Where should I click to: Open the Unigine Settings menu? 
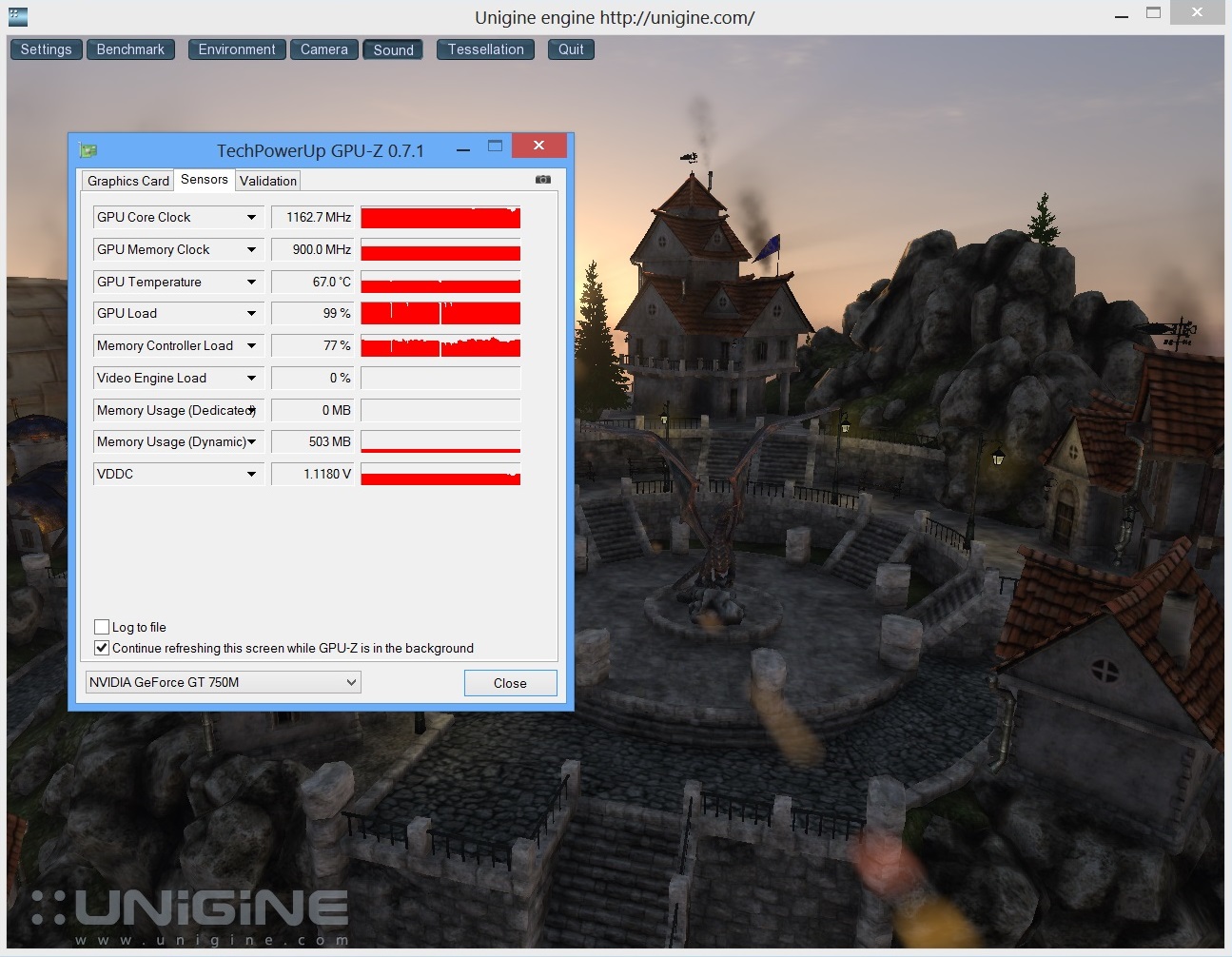point(46,49)
